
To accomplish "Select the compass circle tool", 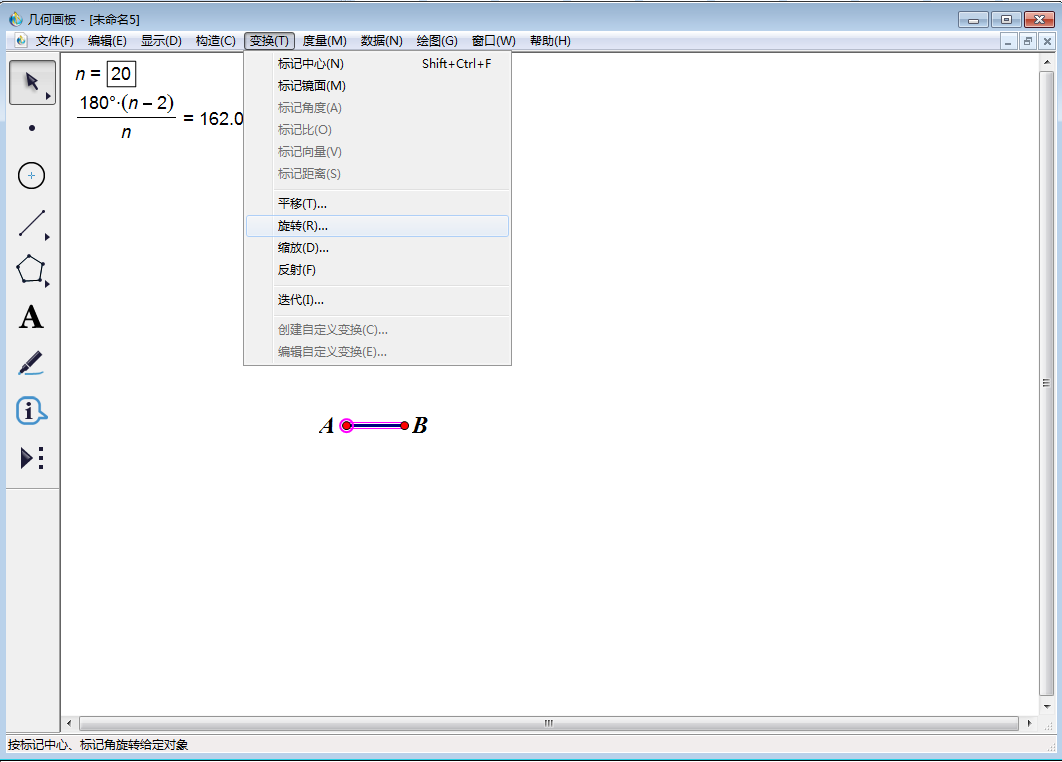I will click(31, 175).
